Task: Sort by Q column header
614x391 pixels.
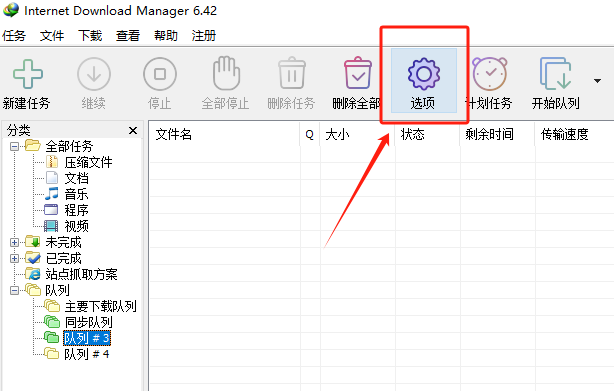Action: pos(310,135)
